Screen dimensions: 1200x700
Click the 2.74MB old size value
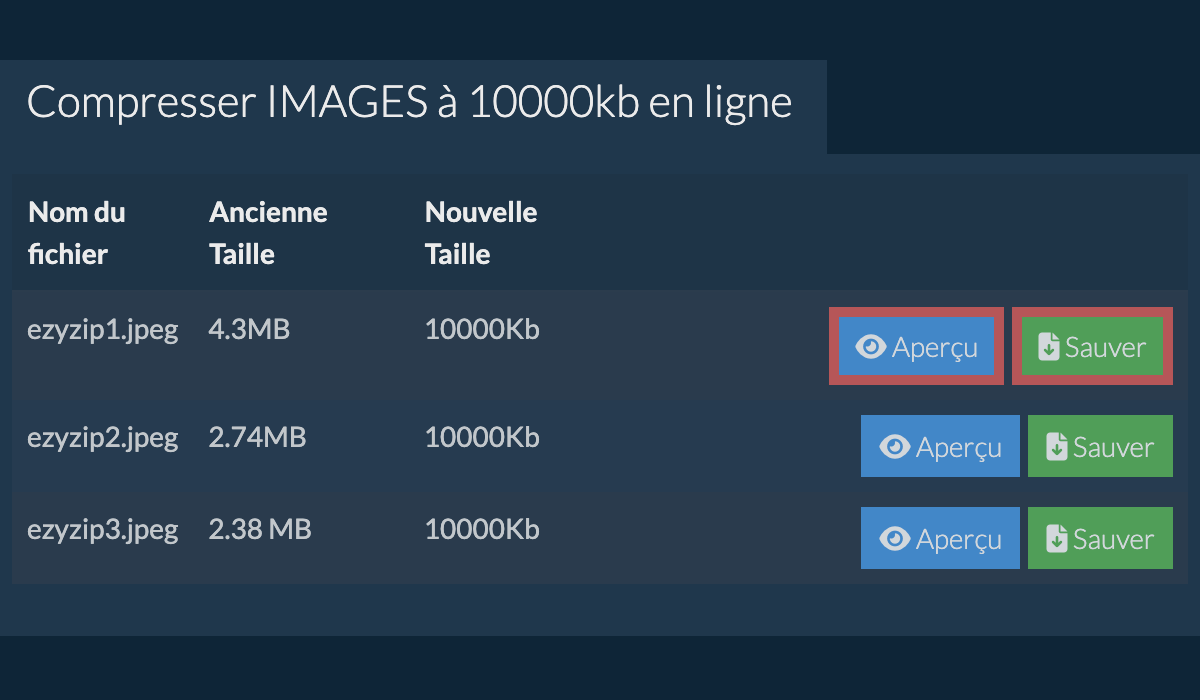coord(257,437)
